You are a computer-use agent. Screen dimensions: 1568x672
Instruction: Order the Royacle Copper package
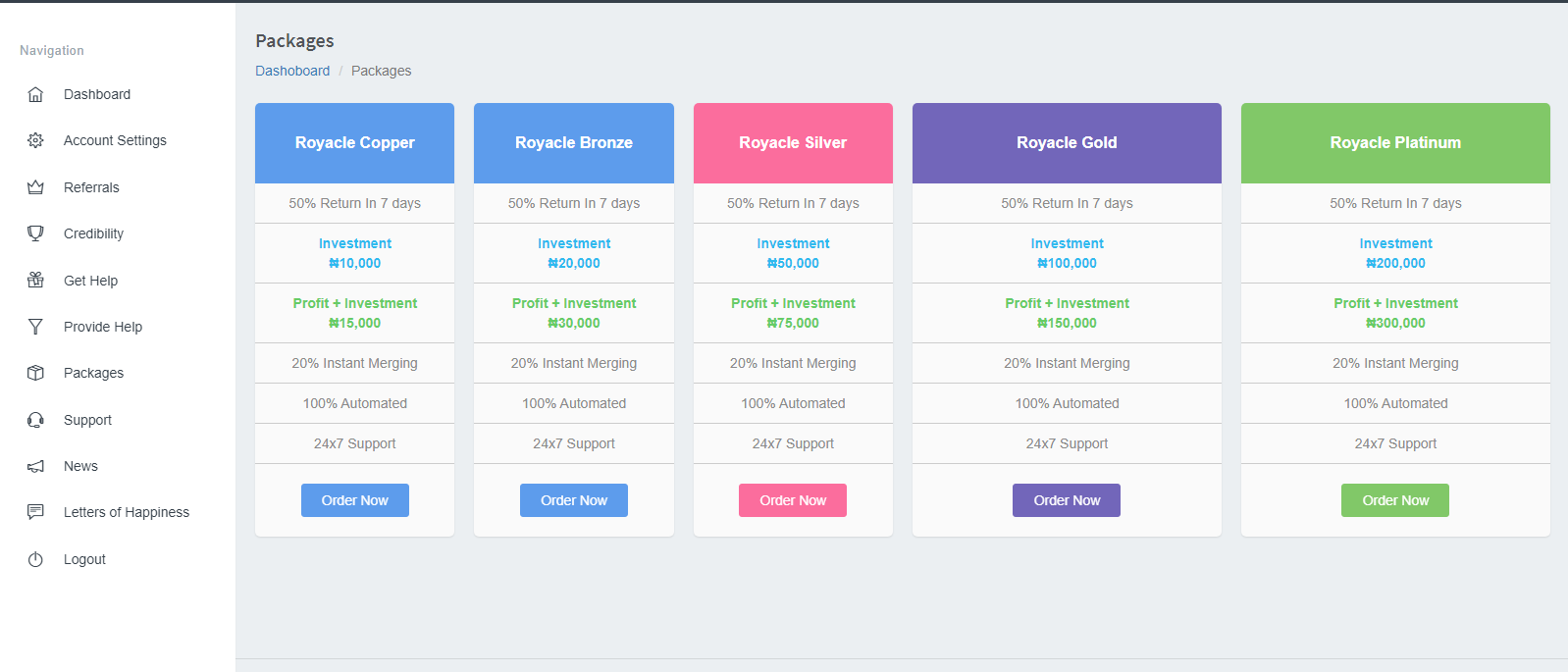(354, 500)
